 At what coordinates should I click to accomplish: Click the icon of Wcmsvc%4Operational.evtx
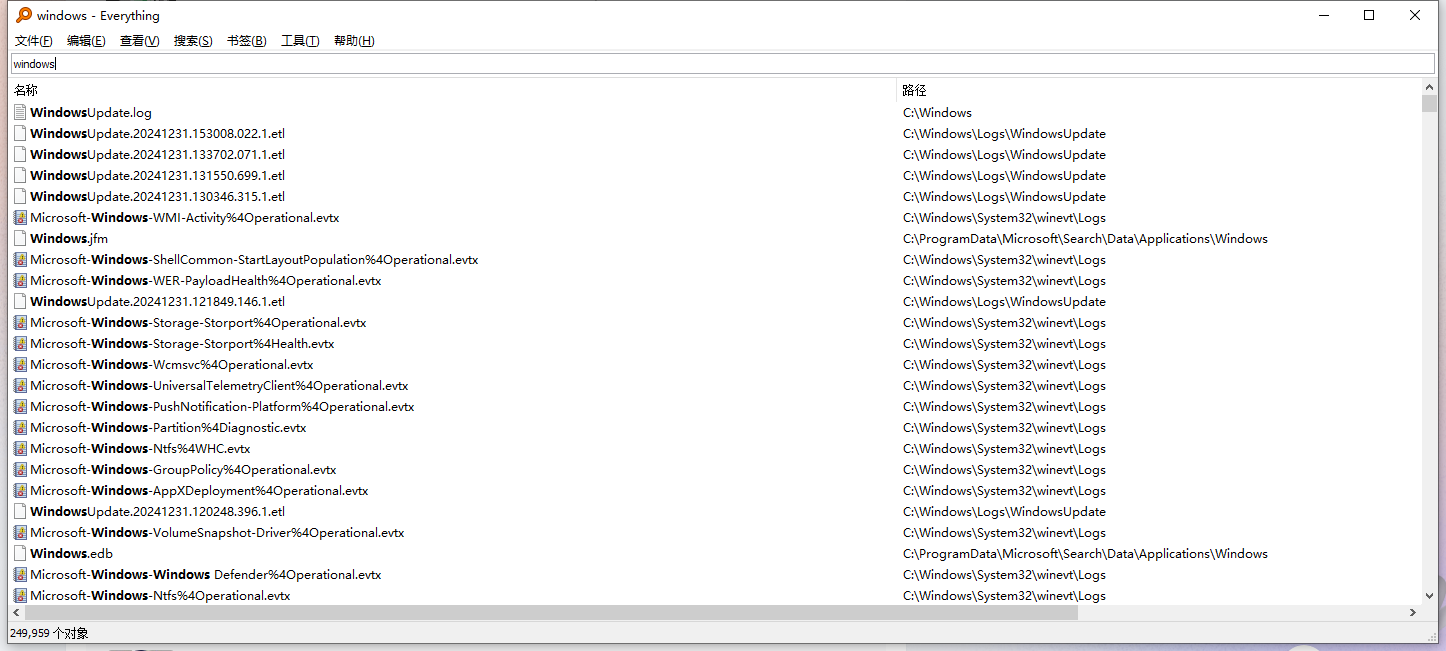coord(20,365)
